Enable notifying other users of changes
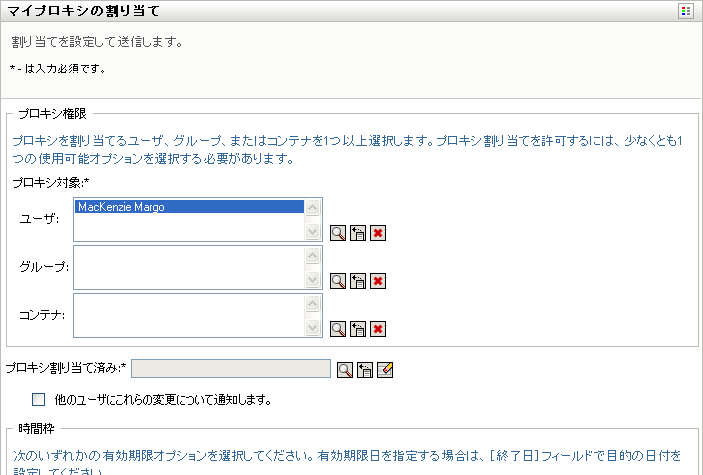Viewport: 703px width, 475px height. [40, 400]
